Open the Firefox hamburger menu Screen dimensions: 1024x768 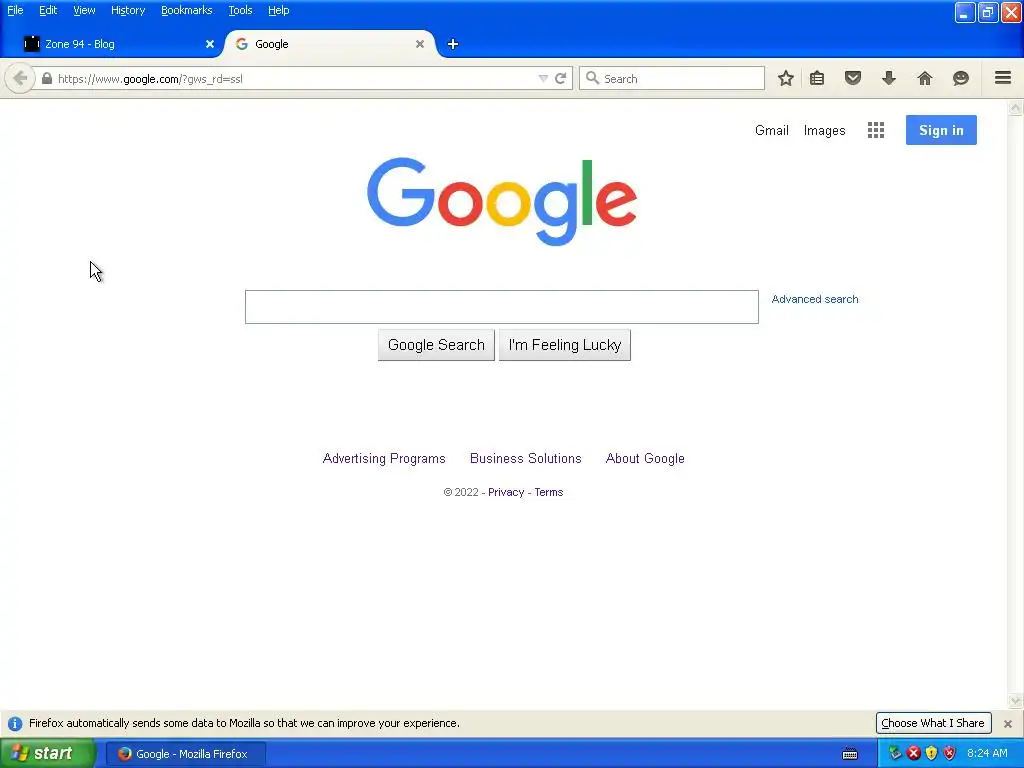(x=1003, y=78)
